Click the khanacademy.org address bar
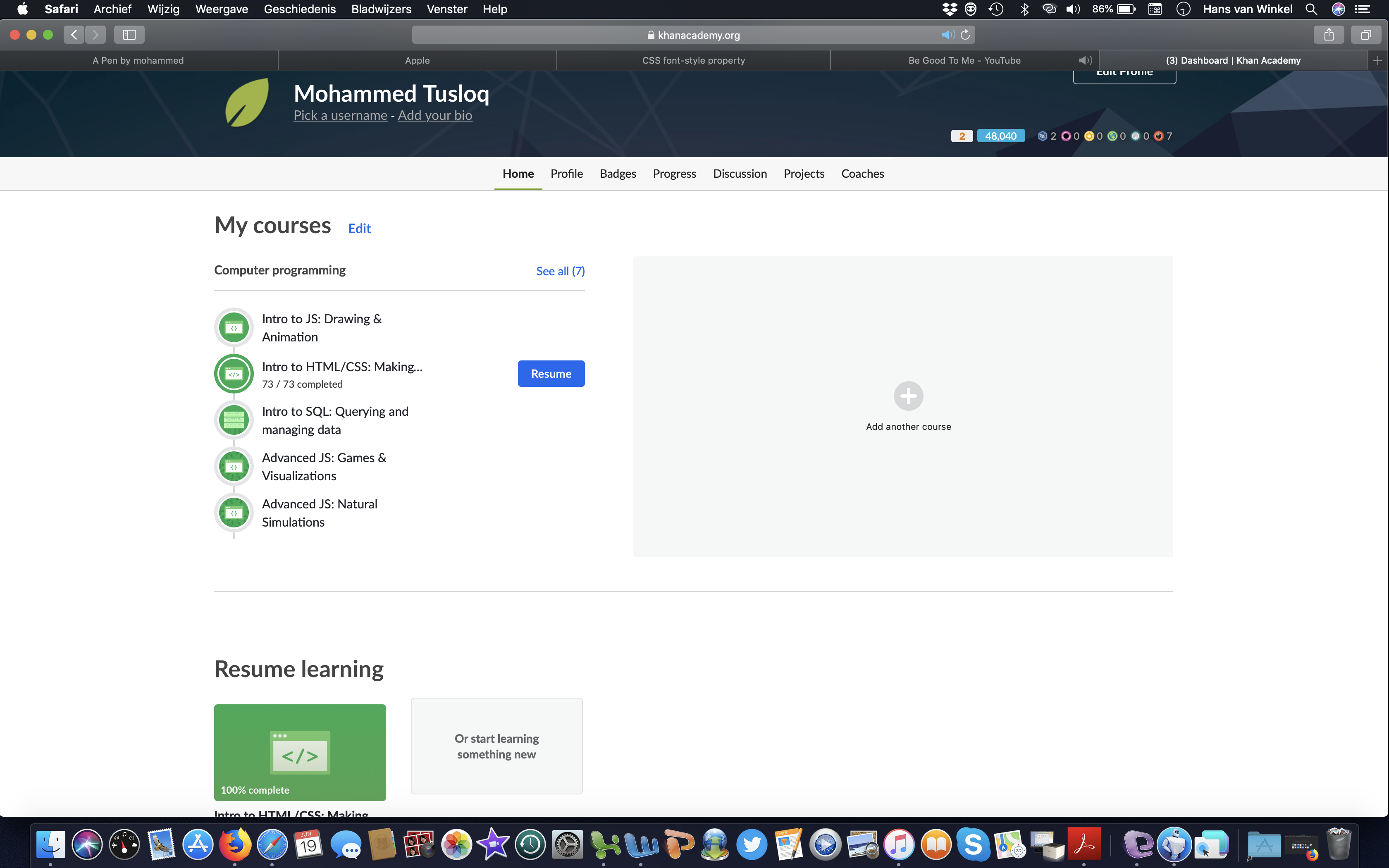1389x868 pixels. [693, 35]
